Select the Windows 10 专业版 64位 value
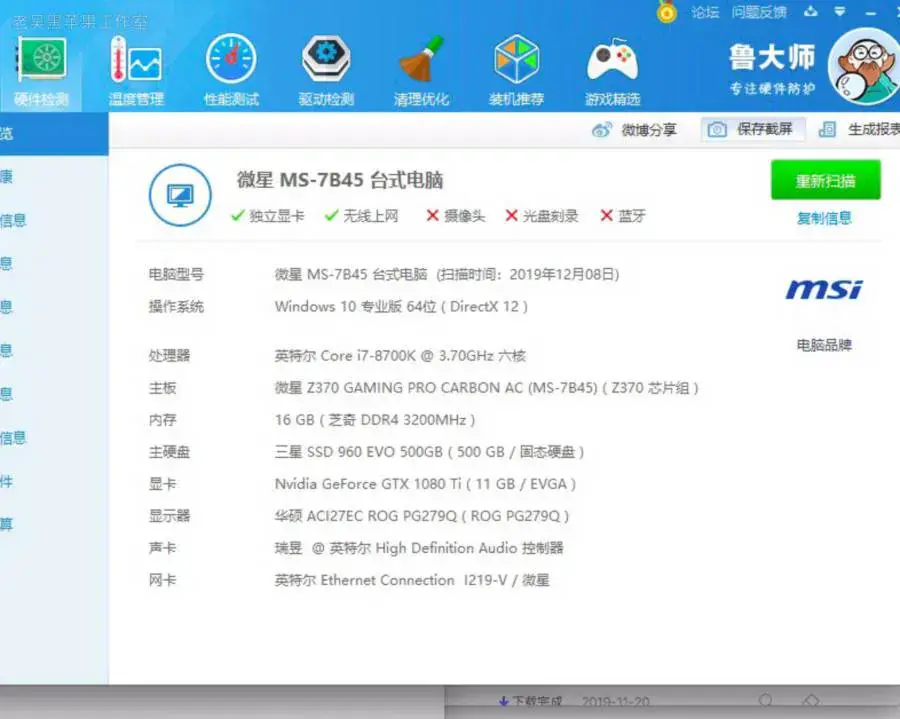 (x=401, y=306)
